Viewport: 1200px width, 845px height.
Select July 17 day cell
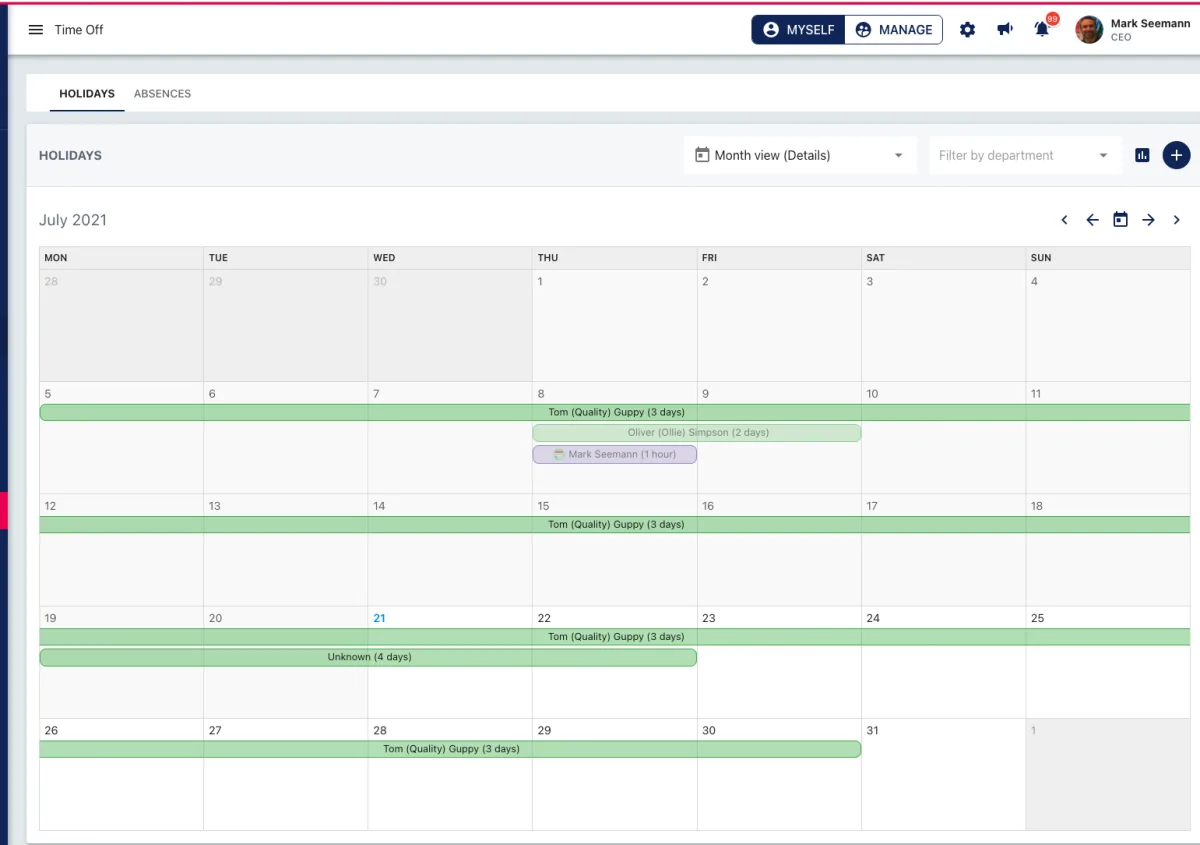click(943, 550)
